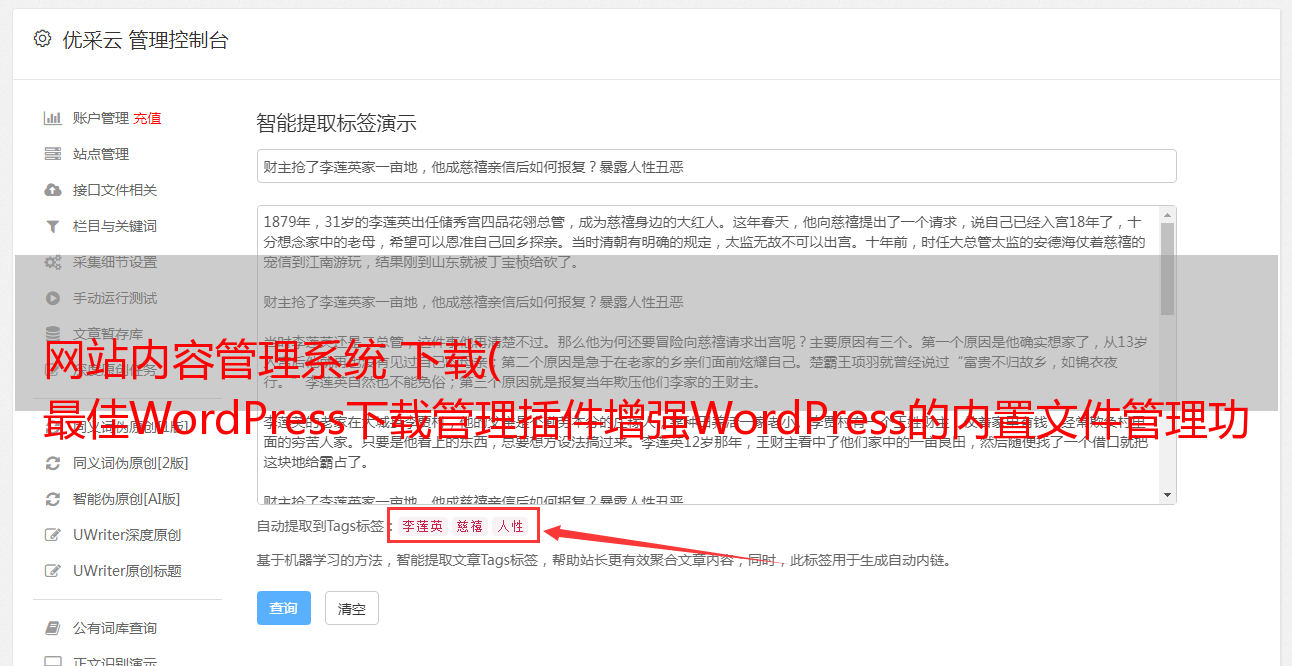Select 智能伪原创[AI版] in the sidebar

127,499
